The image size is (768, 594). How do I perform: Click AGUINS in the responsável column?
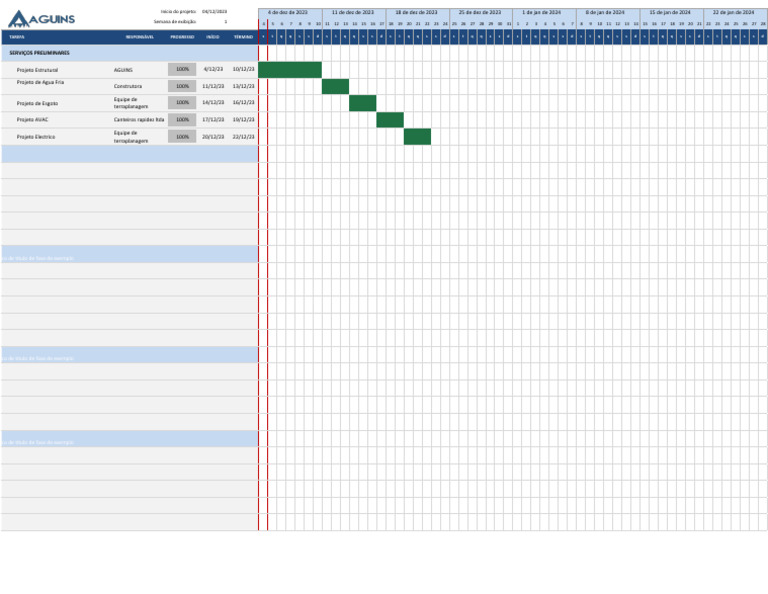123,70
